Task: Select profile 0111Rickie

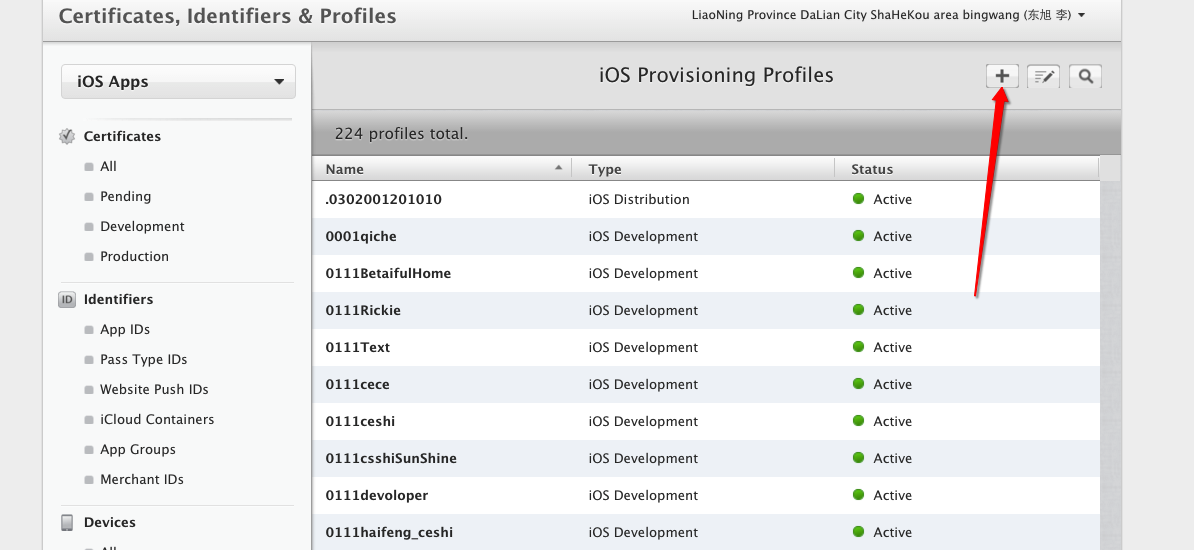Action: [706, 310]
